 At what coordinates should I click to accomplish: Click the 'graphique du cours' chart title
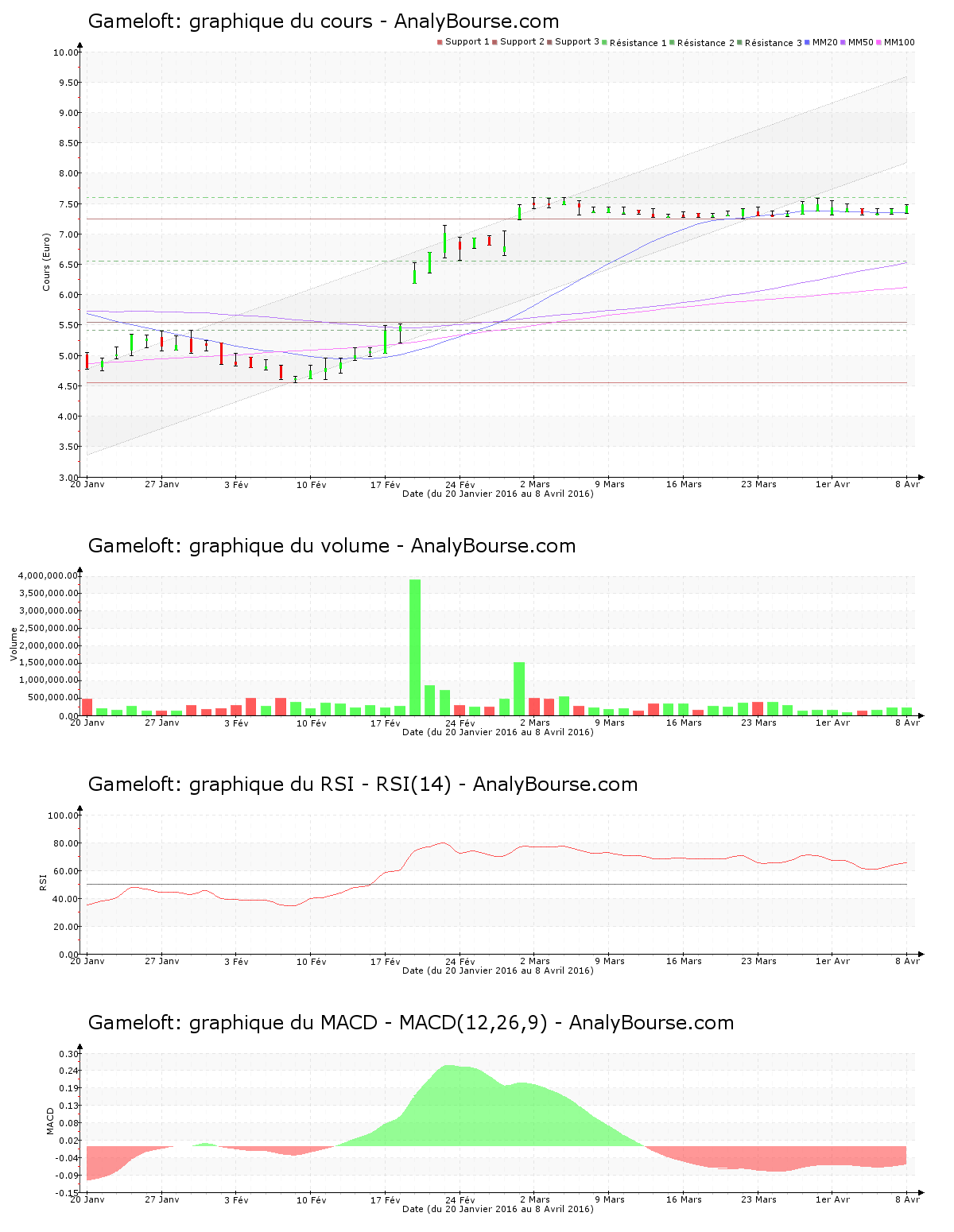click(324, 21)
